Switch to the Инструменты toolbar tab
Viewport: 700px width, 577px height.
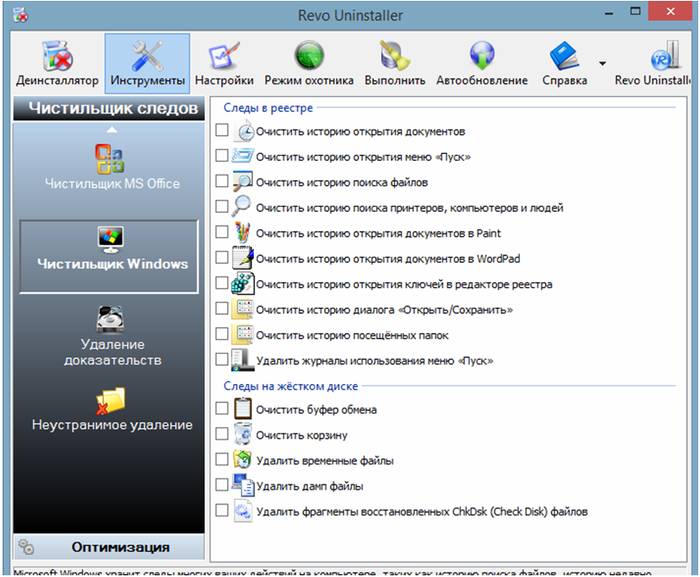[147, 63]
